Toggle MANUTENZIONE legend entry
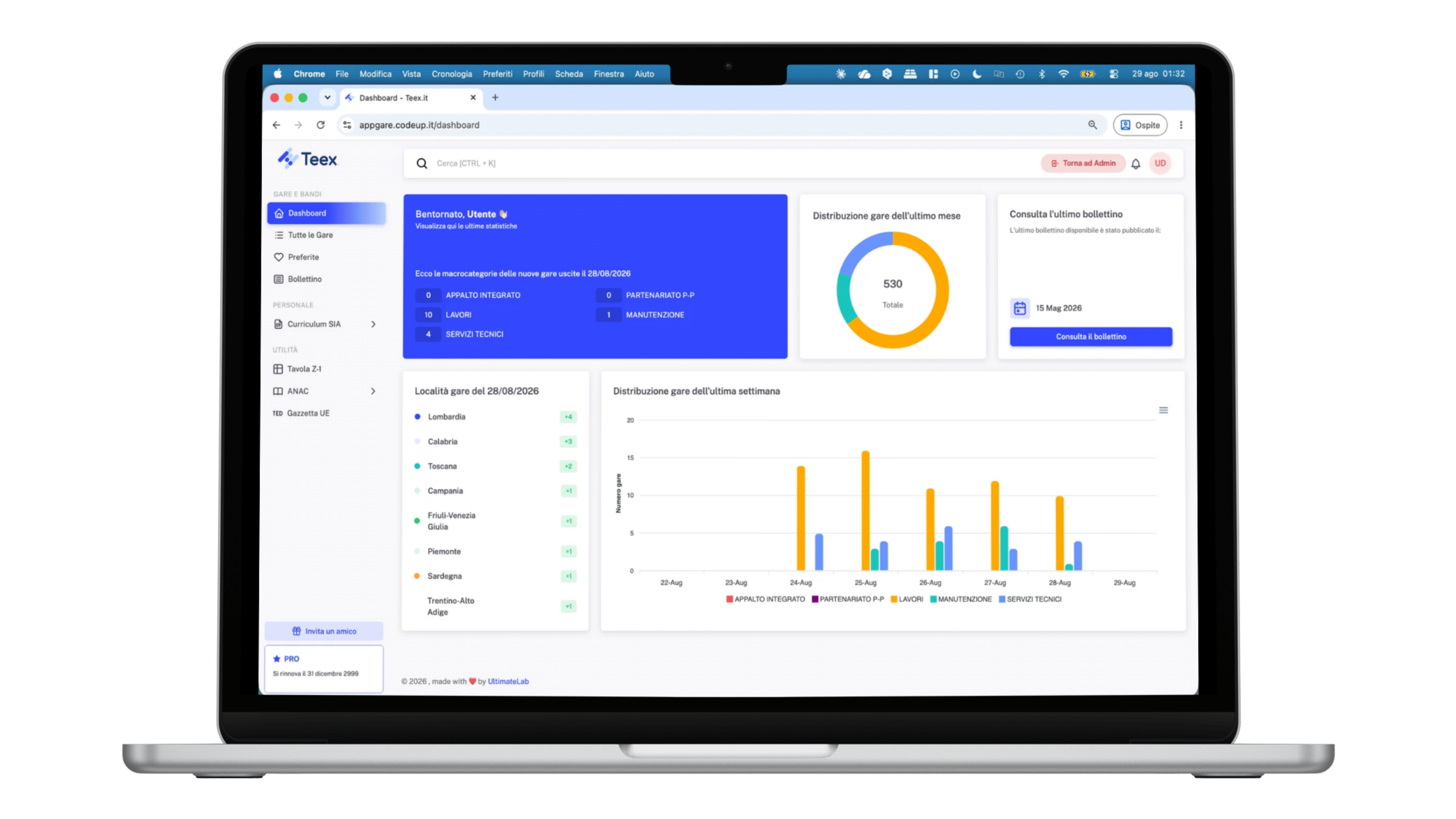Image resolution: width=1456 pixels, height=819 pixels. [x=961, y=599]
